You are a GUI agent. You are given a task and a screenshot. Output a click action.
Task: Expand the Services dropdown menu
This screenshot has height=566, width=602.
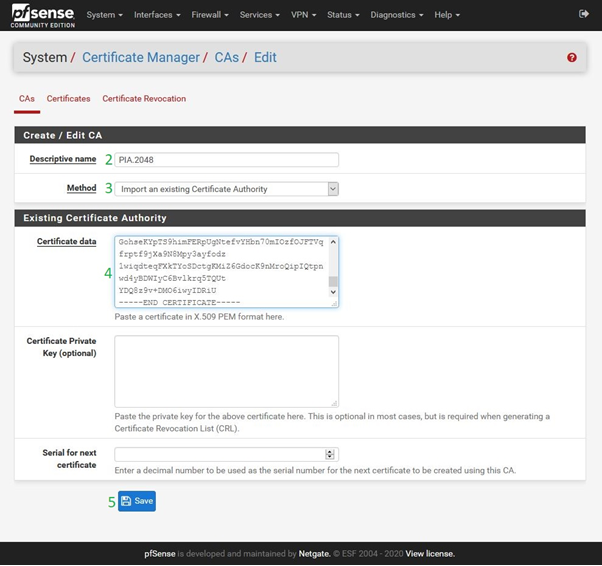[259, 15]
